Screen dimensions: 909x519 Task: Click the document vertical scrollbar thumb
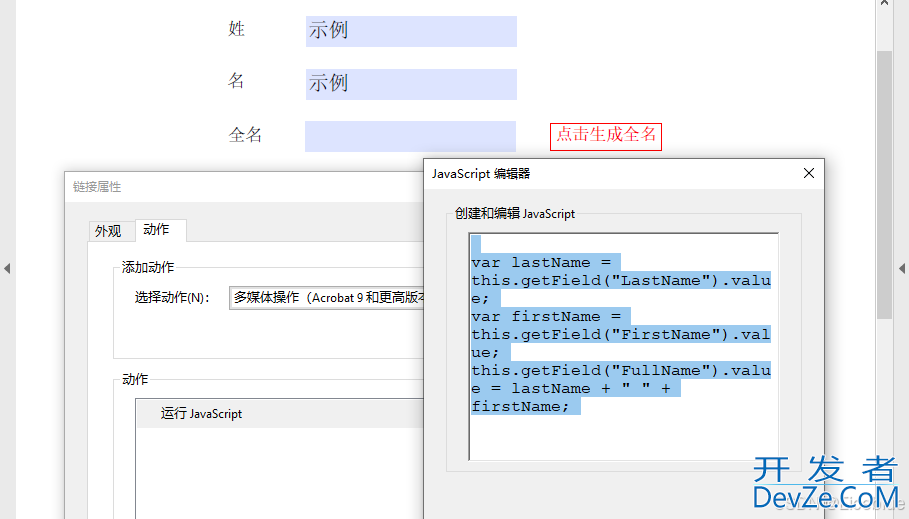click(x=884, y=184)
